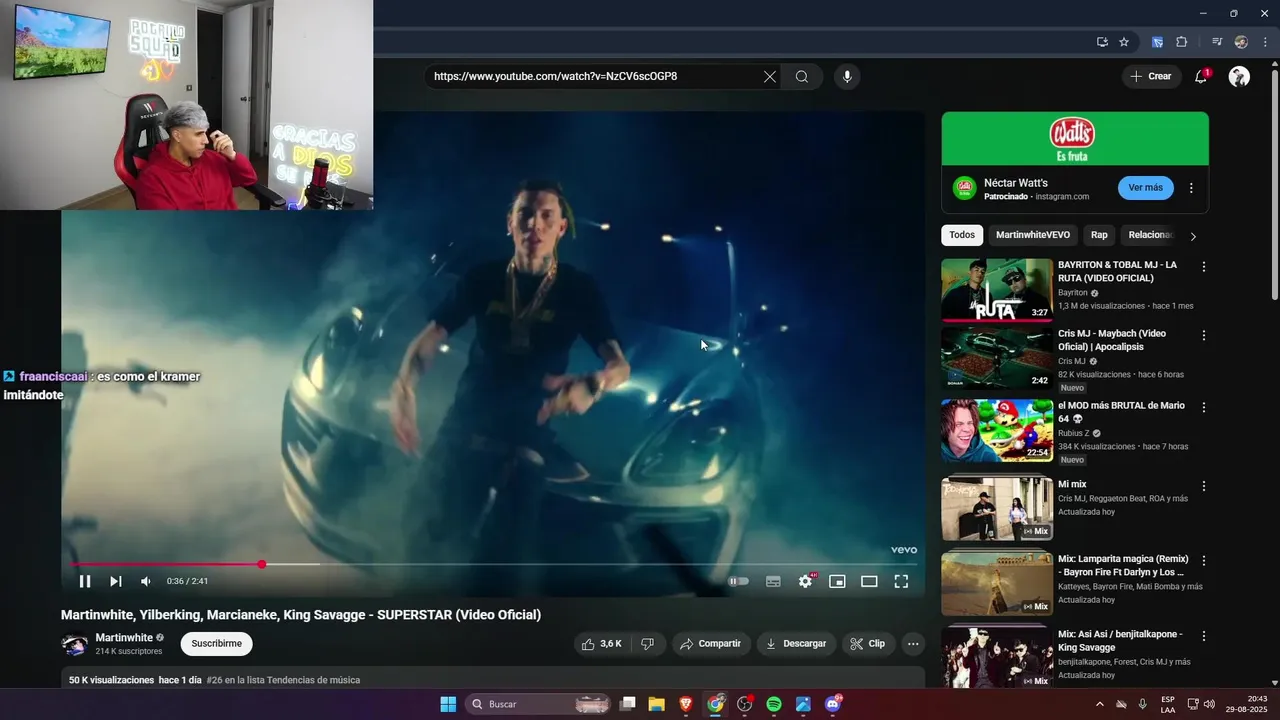
Task: Open the Chrome three-dot menu
Action: point(1265,42)
